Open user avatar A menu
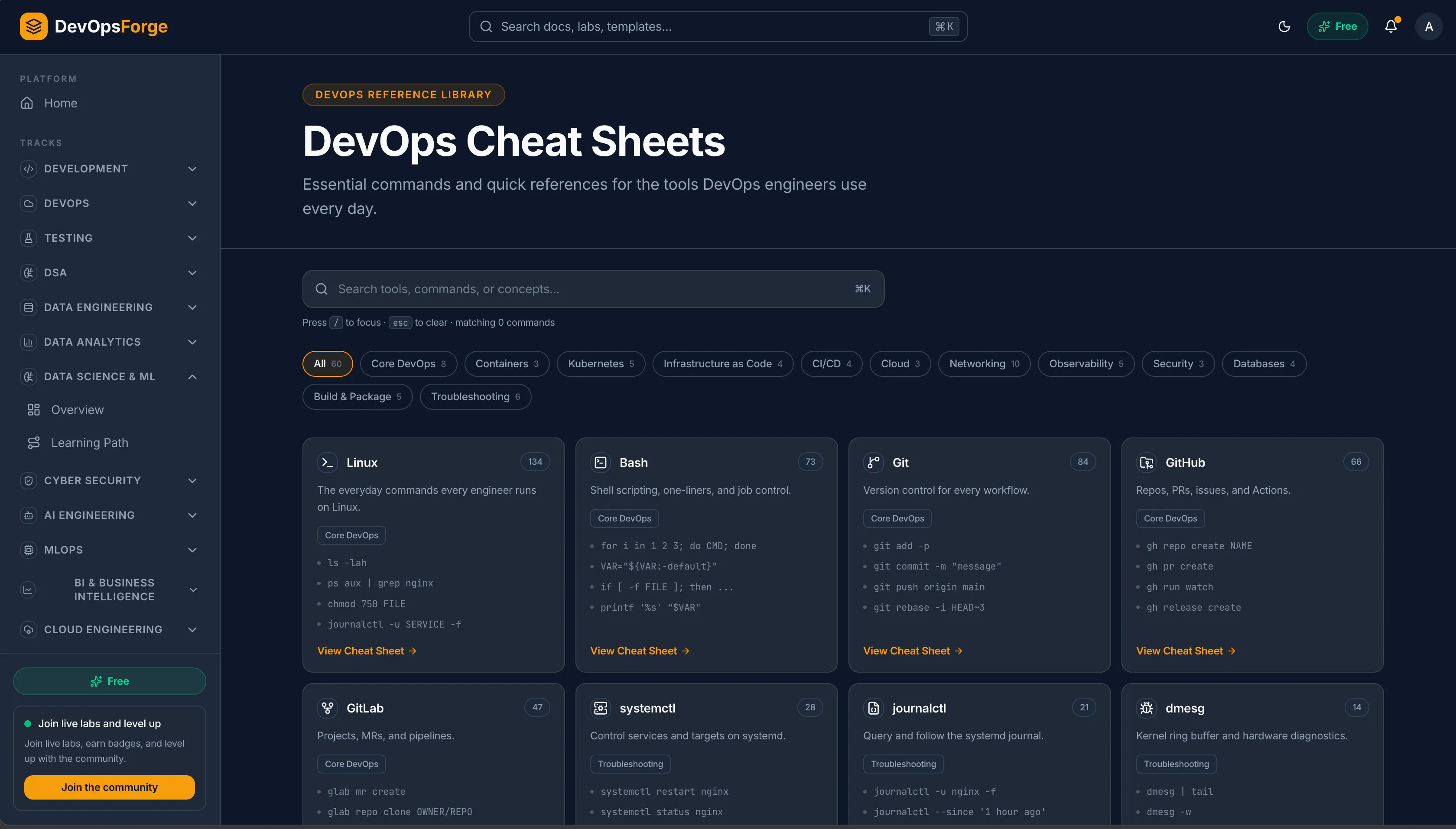1456x829 pixels. [1429, 26]
